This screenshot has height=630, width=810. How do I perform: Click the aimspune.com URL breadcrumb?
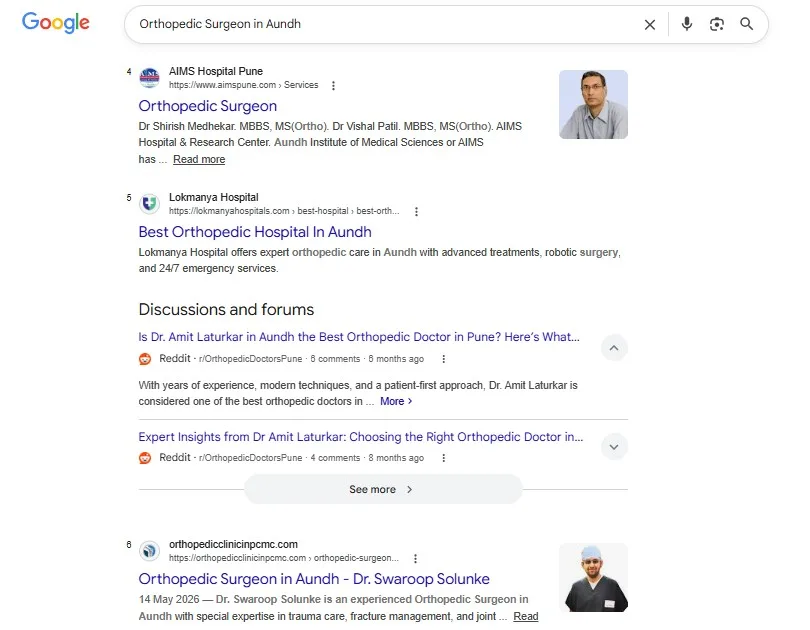click(x=243, y=85)
